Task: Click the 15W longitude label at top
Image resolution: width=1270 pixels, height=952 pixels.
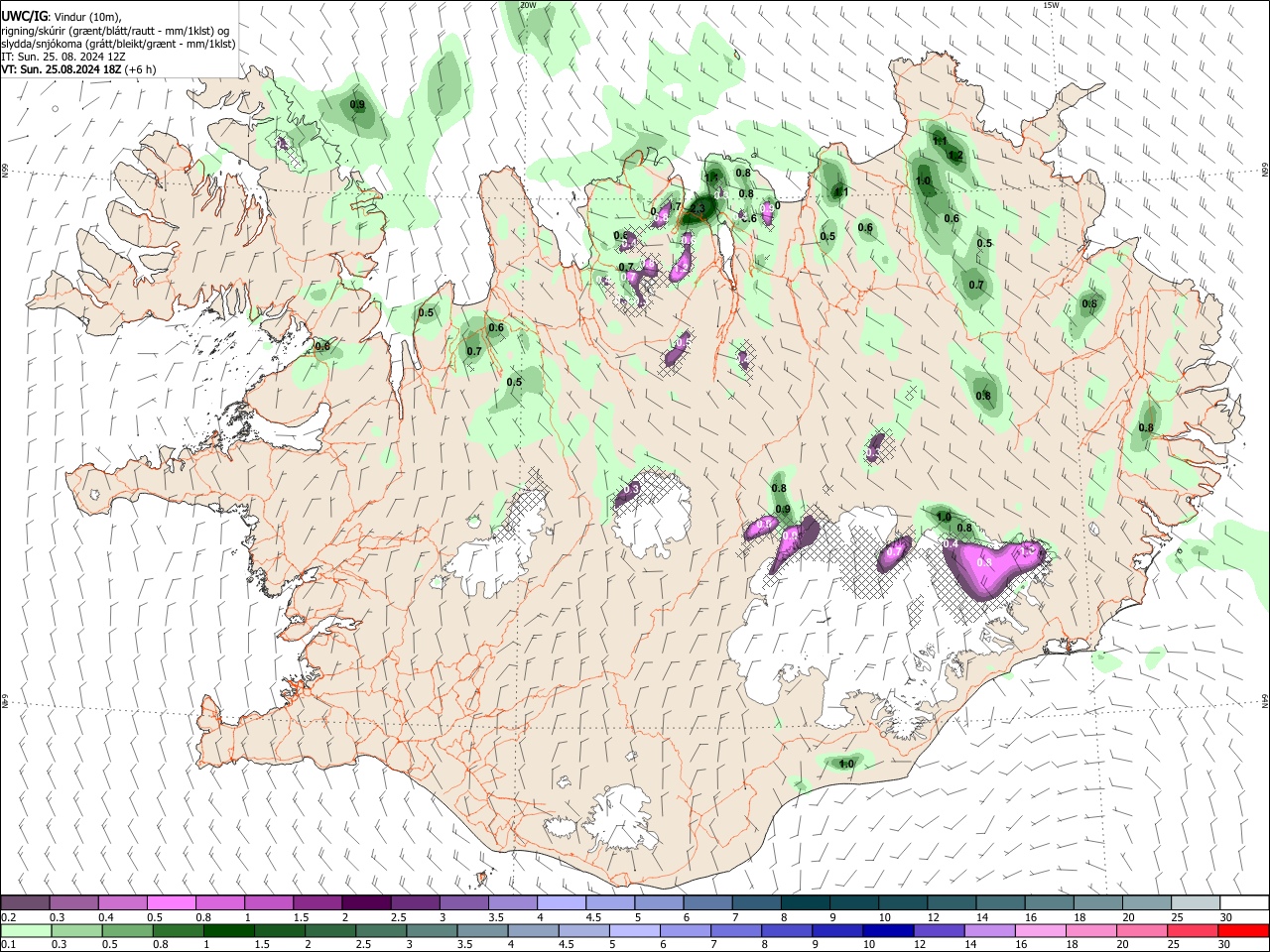Action: [1052, 5]
